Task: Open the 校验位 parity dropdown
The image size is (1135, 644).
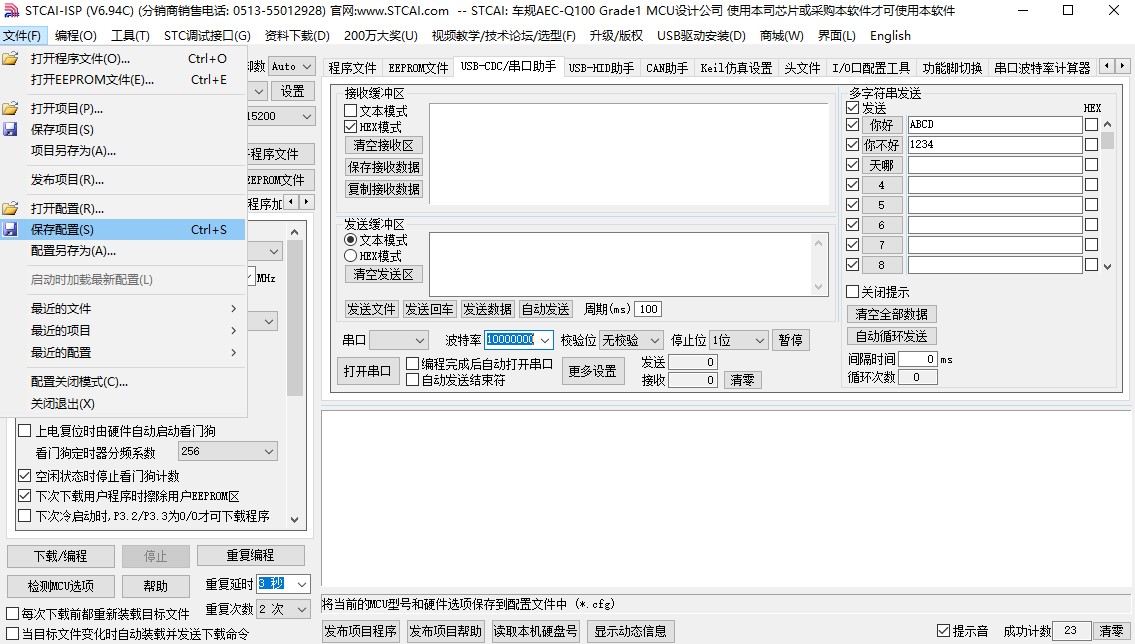Action: coord(630,340)
